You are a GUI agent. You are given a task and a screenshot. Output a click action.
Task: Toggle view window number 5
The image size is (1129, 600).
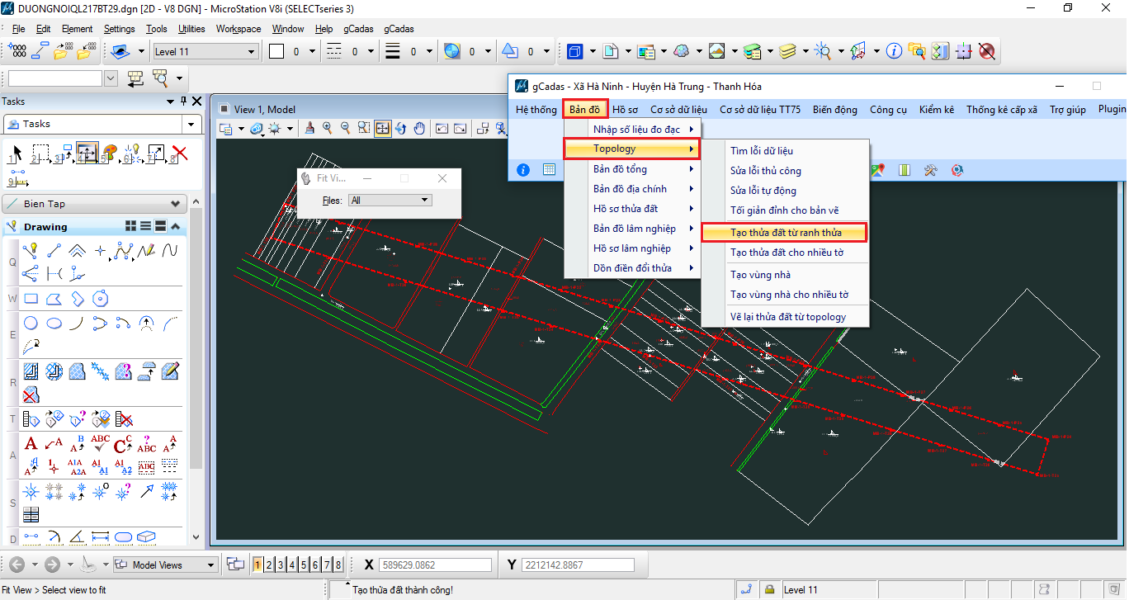304,565
